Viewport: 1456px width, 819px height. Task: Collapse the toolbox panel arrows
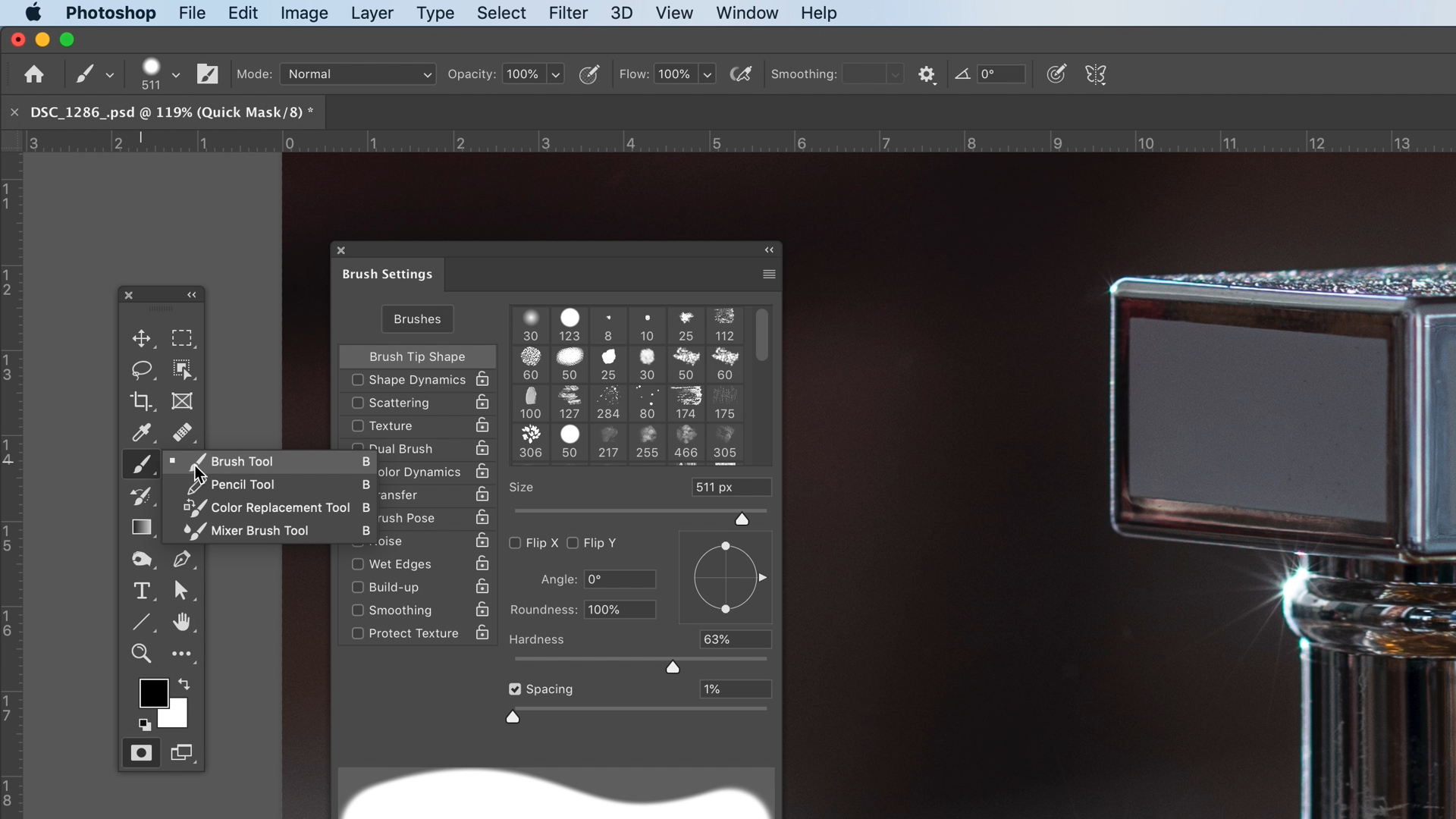[x=192, y=295]
